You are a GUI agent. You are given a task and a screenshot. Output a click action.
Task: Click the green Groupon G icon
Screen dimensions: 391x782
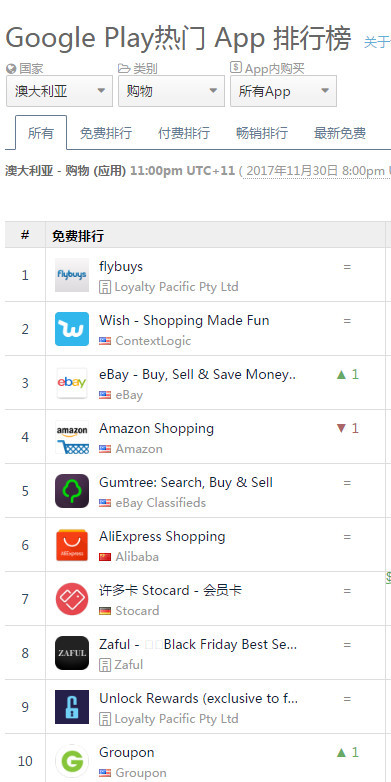tap(72, 761)
